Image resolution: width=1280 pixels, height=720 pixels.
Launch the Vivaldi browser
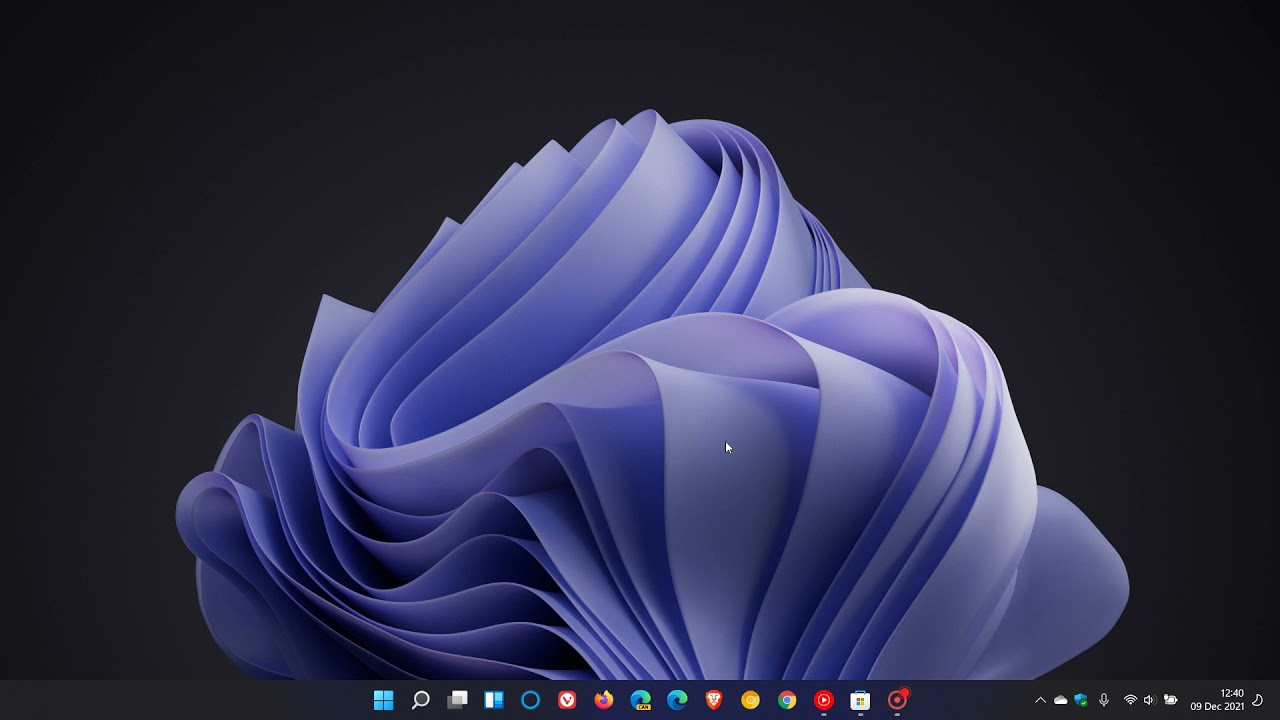tap(567, 700)
